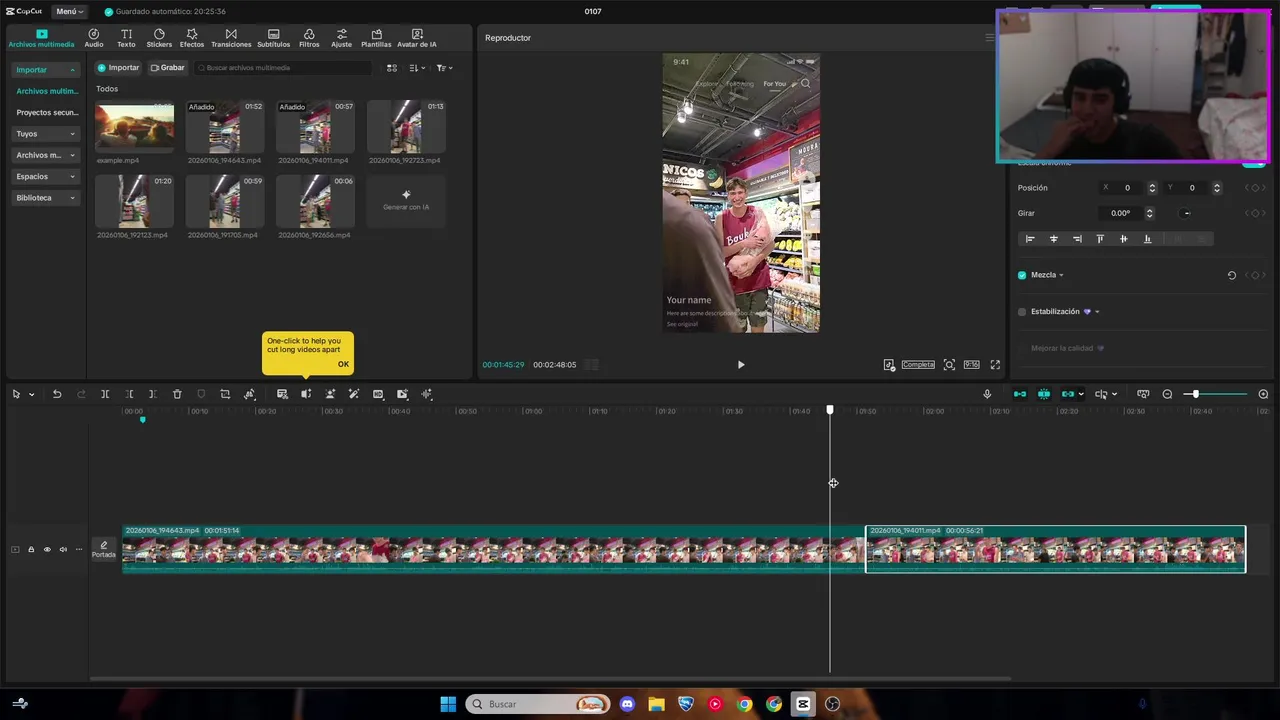Record voiceover with microphone icon
Image resolution: width=1280 pixels, height=720 pixels.
coord(987,394)
